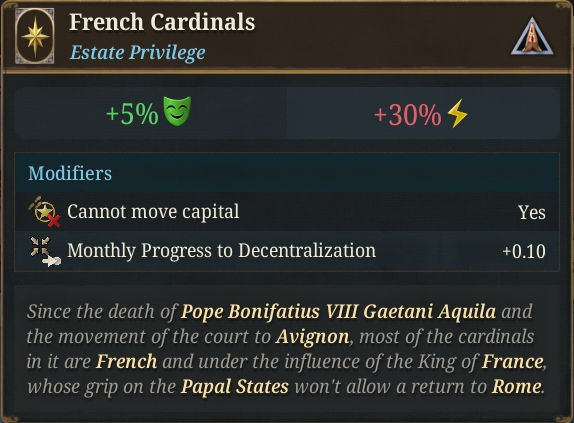Click Monthly Progress to Decentralization row
Image resolution: width=574 pixels, height=423 pixels.
click(287, 251)
